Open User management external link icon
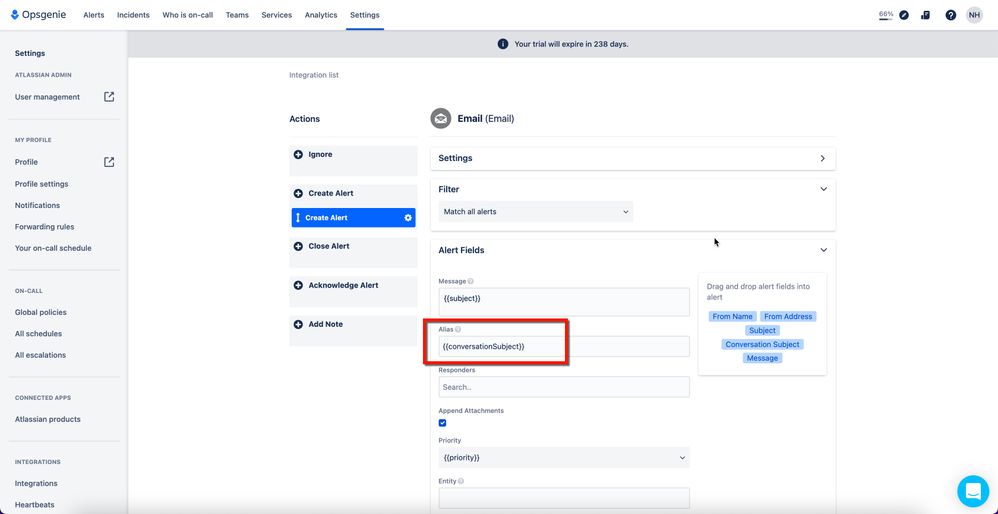998x514 pixels. [x=109, y=97]
